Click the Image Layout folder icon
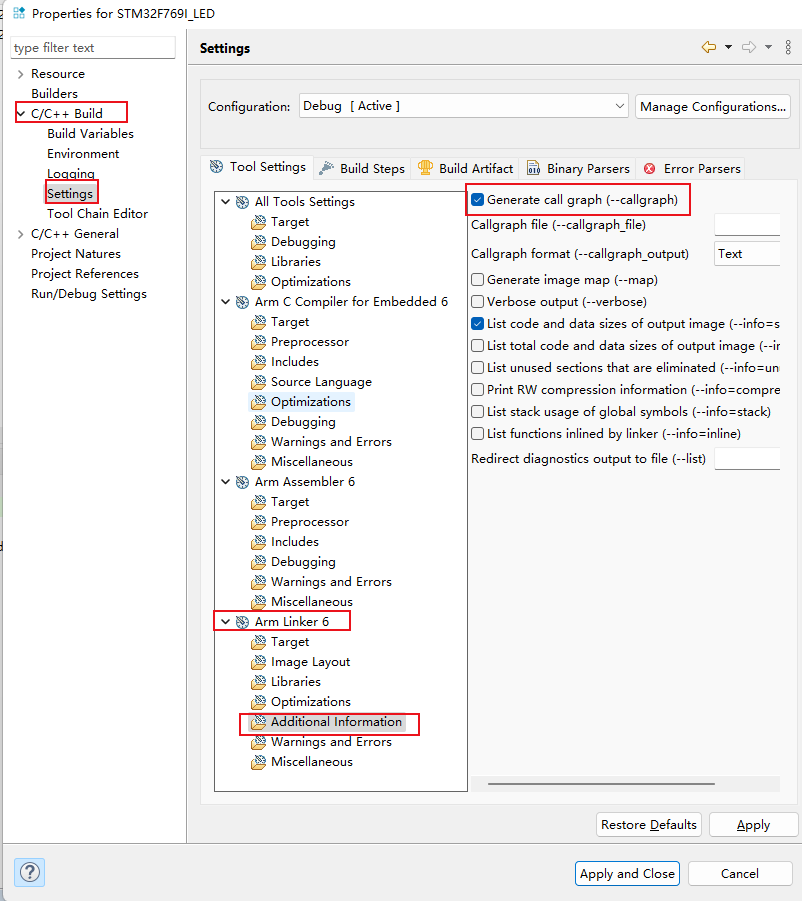 (259, 662)
